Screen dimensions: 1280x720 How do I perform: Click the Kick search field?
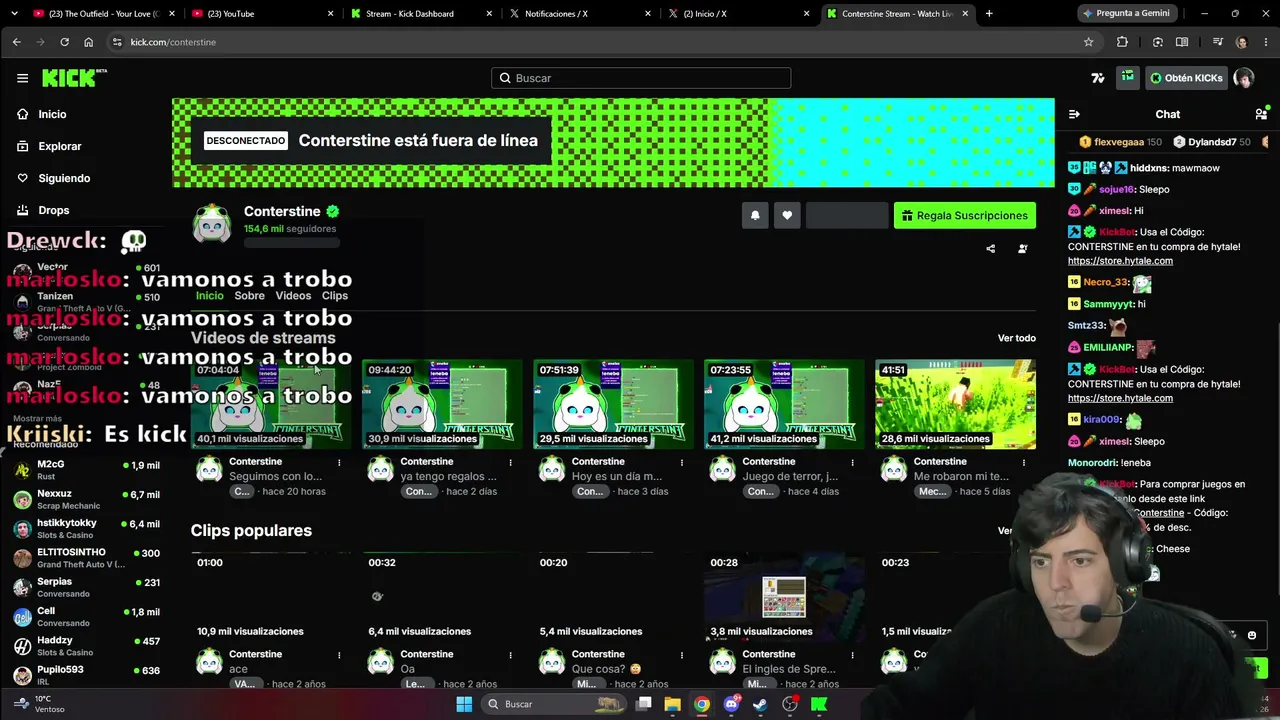[x=641, y=78]
